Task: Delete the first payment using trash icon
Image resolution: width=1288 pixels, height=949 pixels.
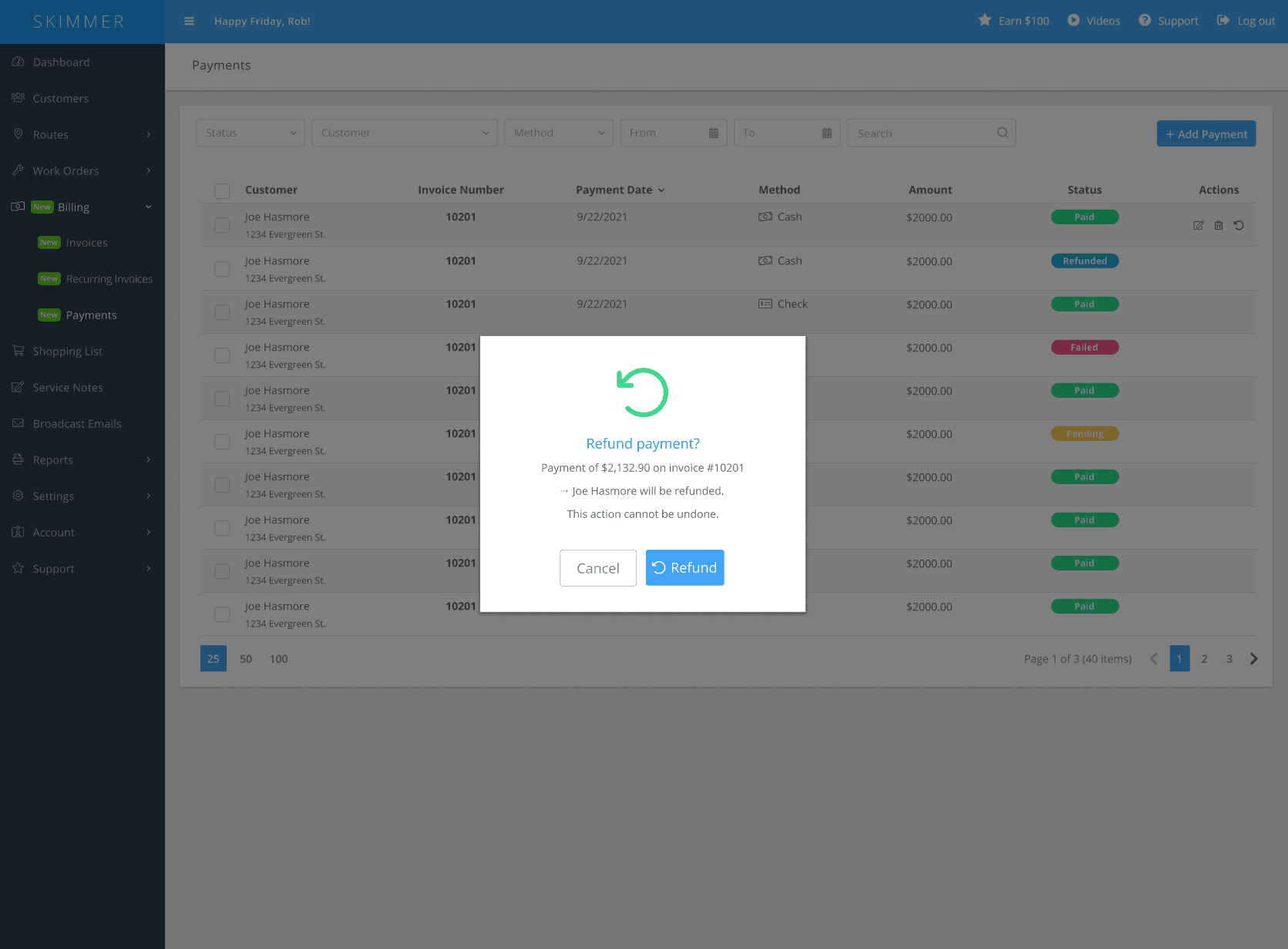Action: coord(1219,225)
